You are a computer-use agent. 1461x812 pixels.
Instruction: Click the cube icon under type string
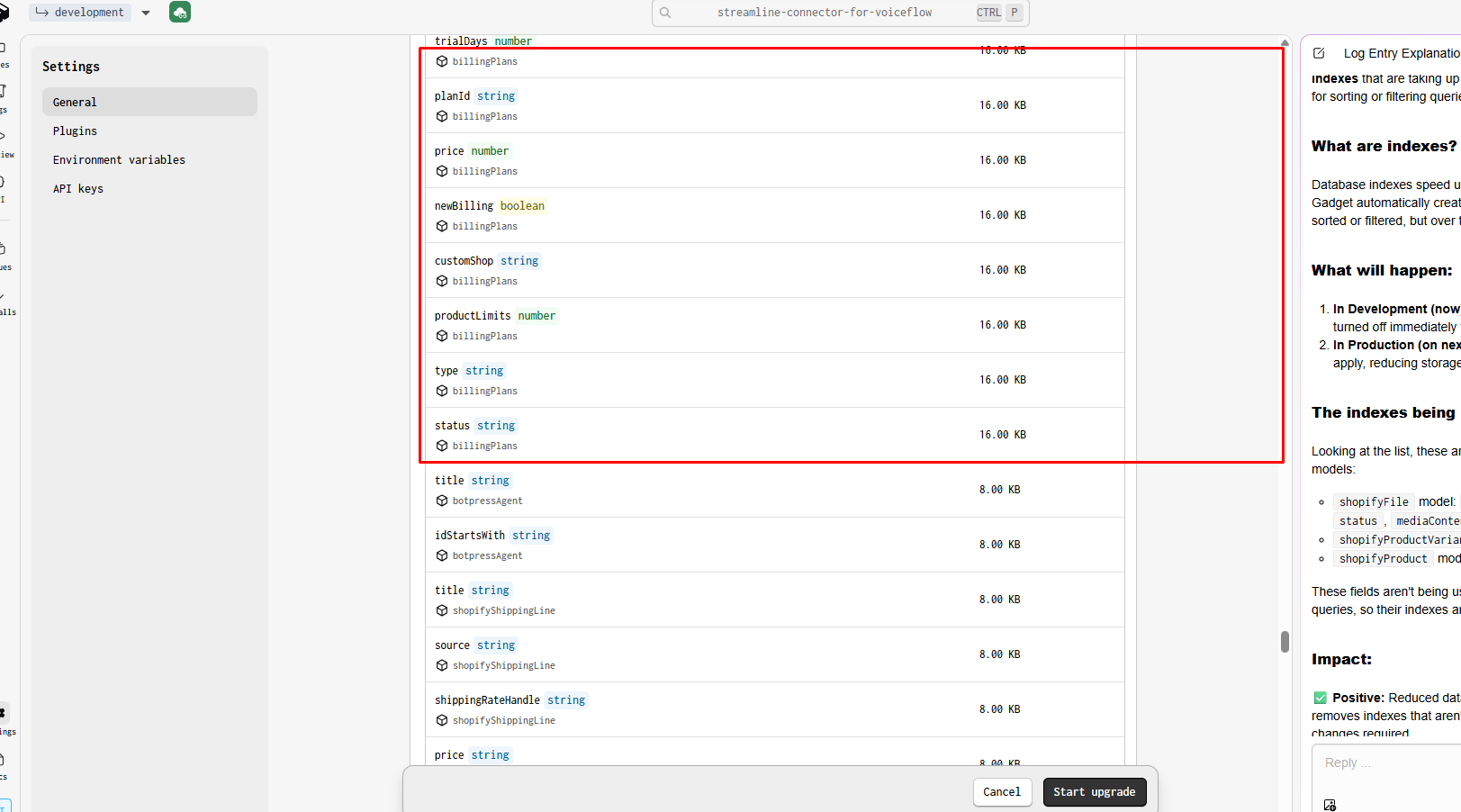442,391
